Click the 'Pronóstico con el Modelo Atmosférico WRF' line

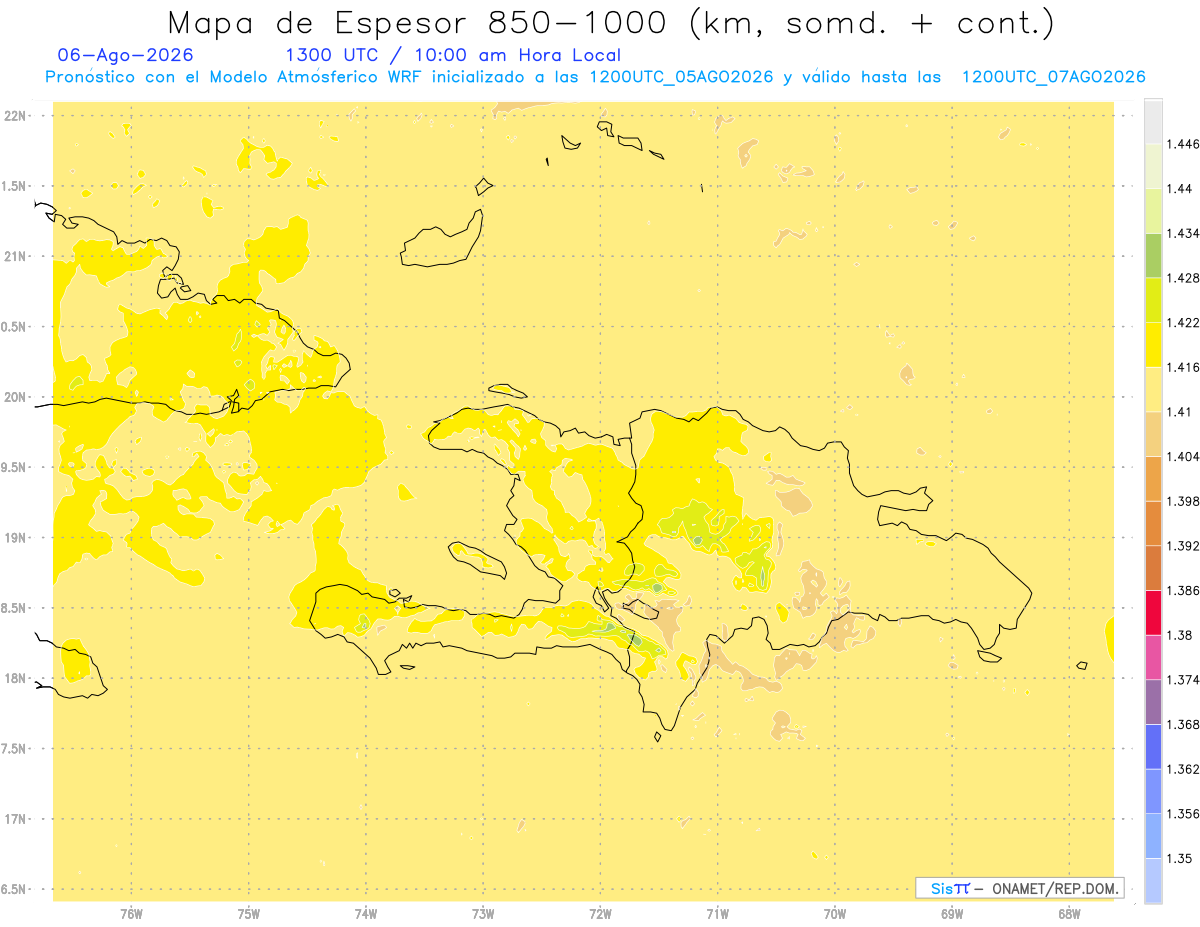(x=235, y=77)
